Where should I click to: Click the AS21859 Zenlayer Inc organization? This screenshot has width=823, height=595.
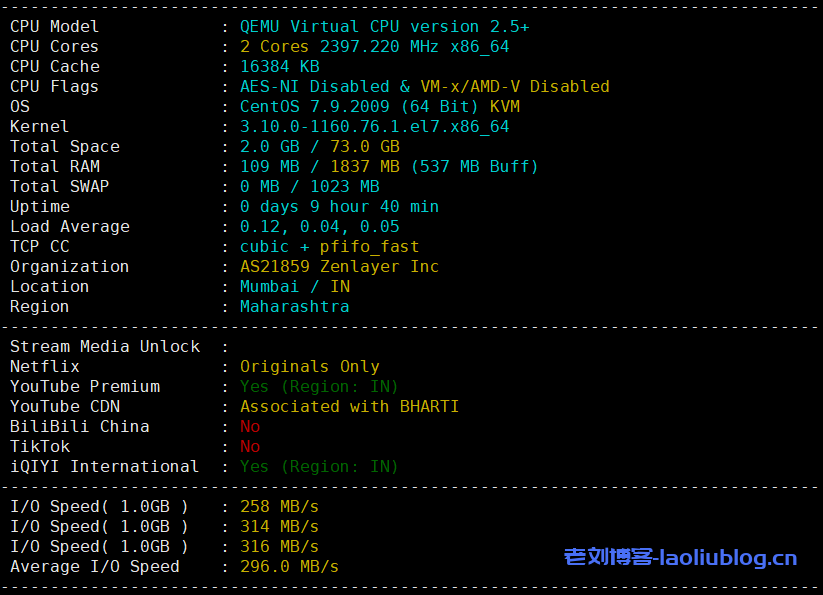pyautogui.click(x=339, y=267)
